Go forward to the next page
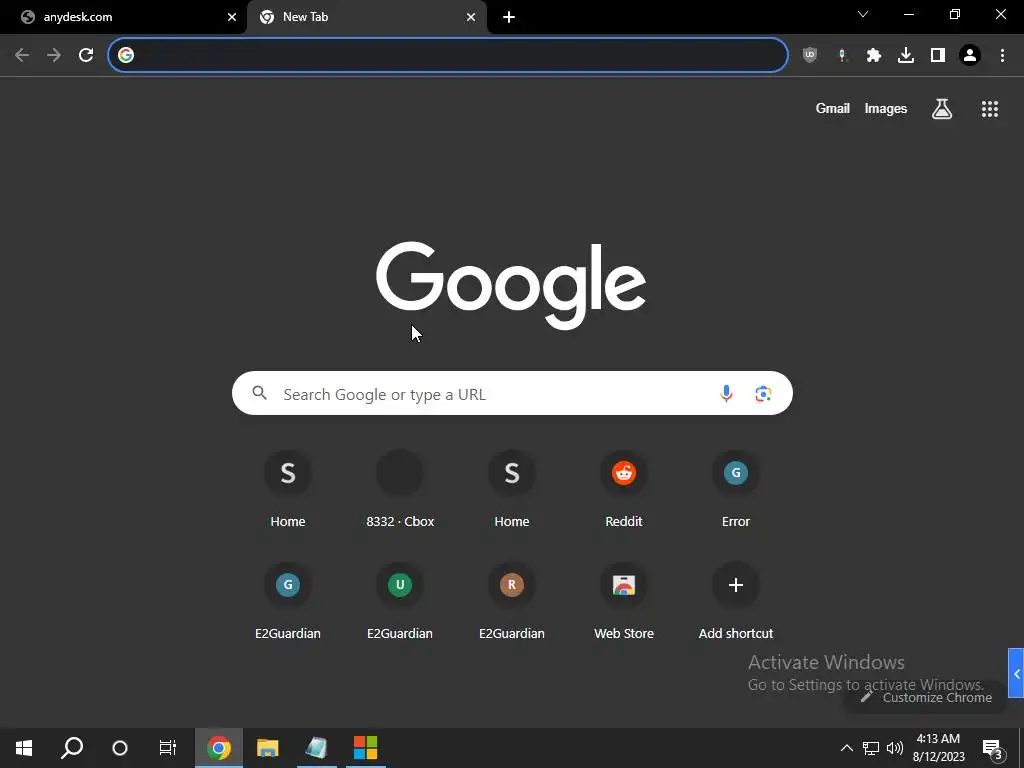The width and height of the screenshot is (1024, 768). coord(54,55)
